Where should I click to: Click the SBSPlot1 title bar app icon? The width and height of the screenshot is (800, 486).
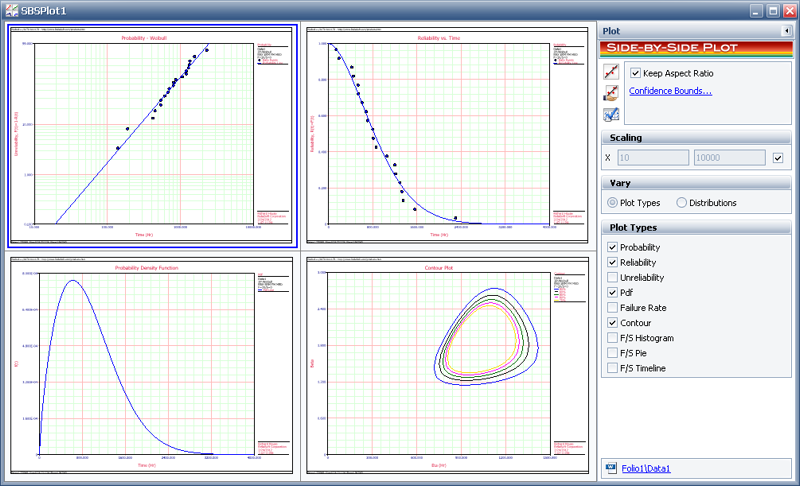pos(10,10)
